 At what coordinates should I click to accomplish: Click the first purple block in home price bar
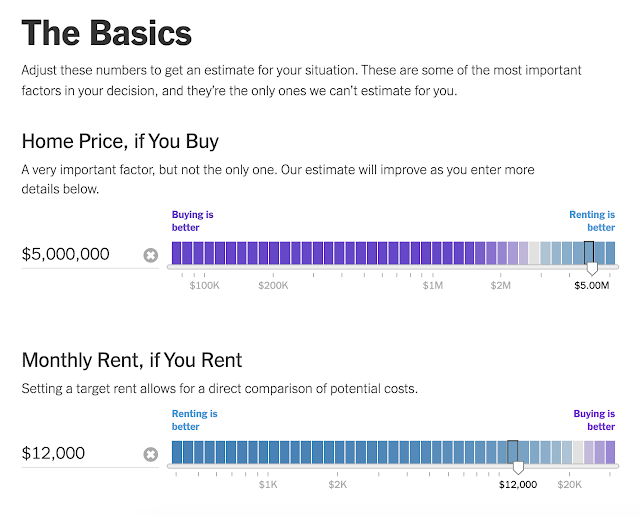(176, 253)
